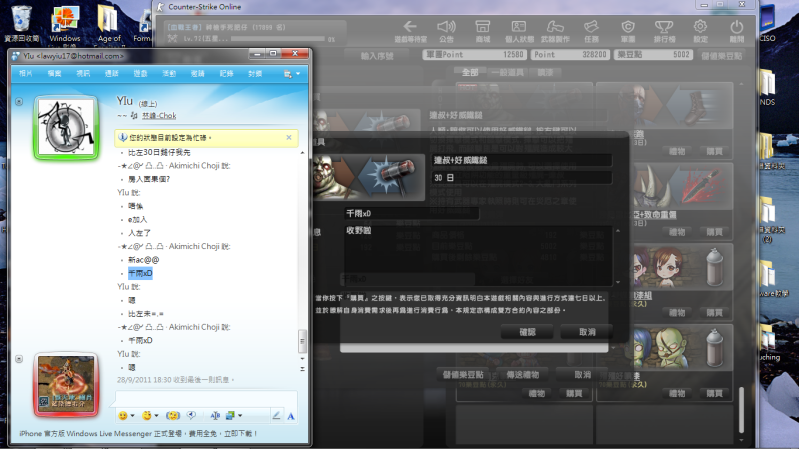Open the Recycle Bin desktop icon
The height and width of the screenshot is (449, 799).
[21, 23]
